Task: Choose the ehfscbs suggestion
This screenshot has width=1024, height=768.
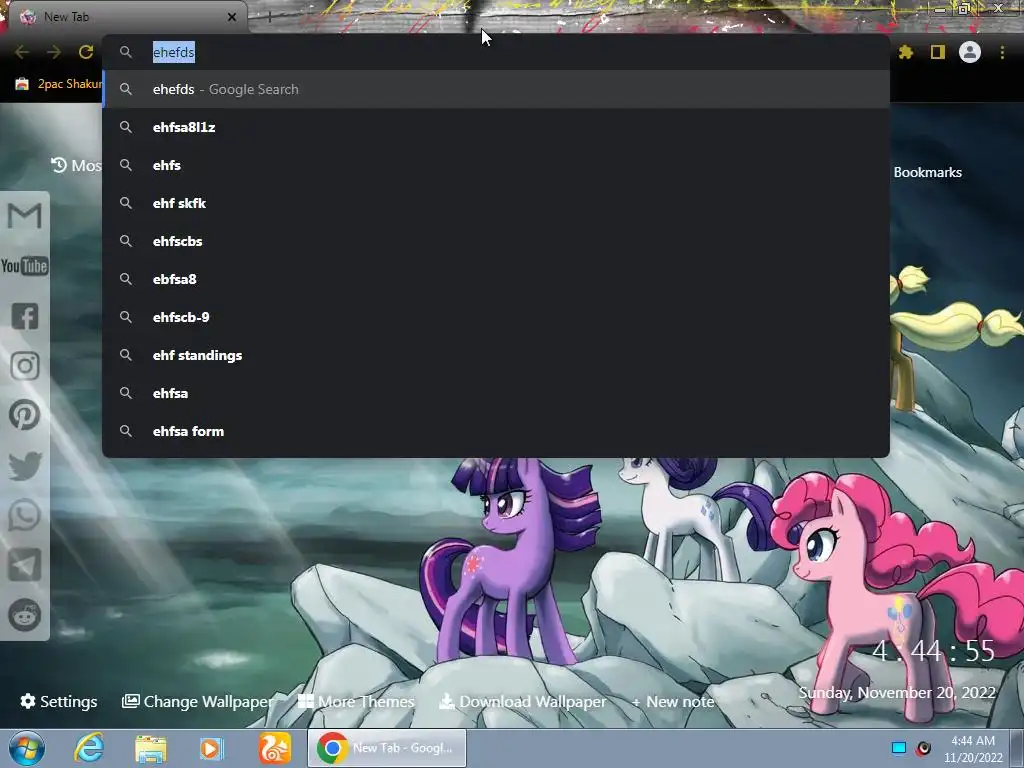Action: pyautogui.click(x=496, y=241)
